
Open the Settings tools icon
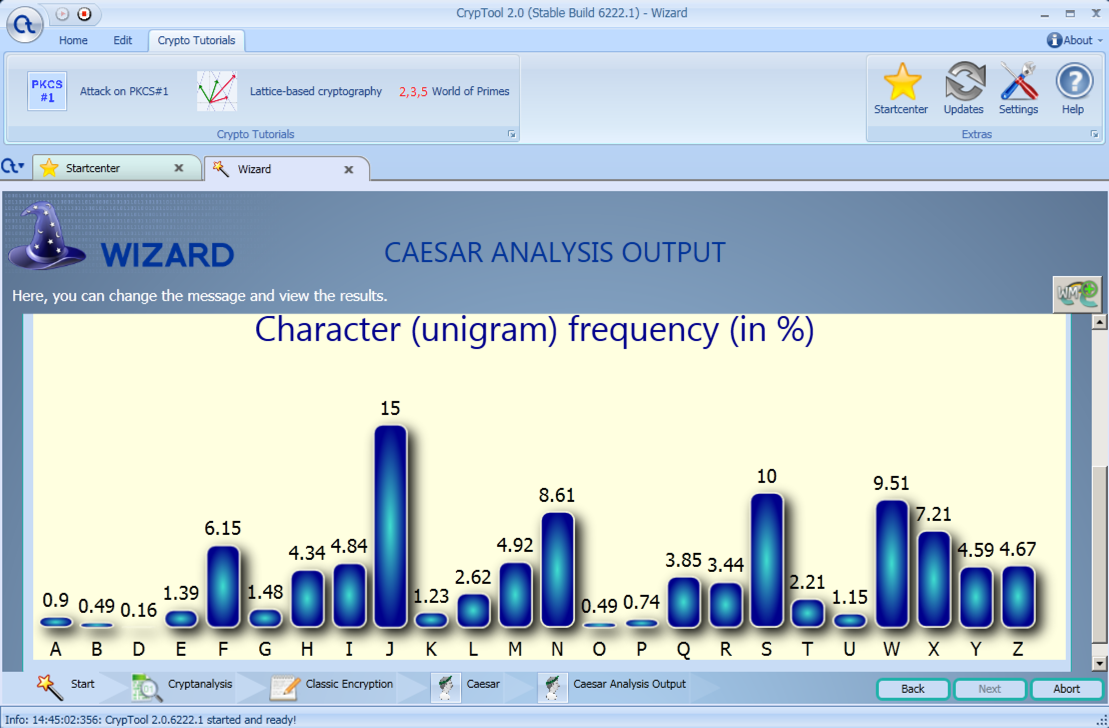[x=1018, y=81]
